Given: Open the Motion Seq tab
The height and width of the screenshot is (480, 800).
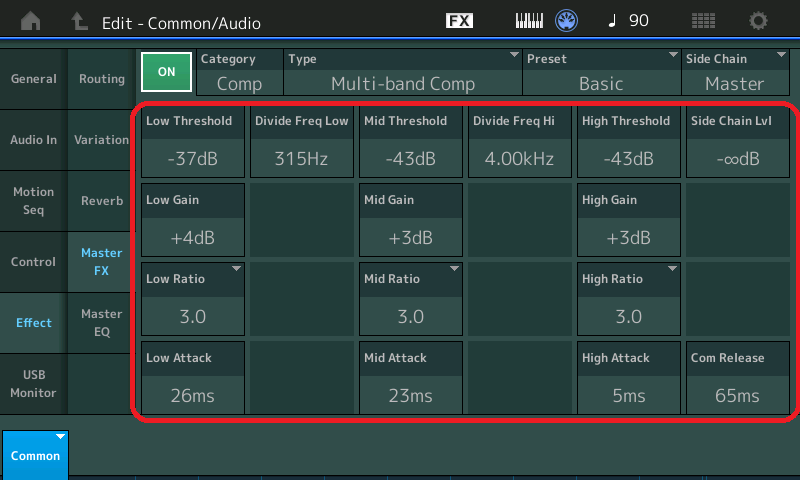Looking at the screenshot, I should point(33,200).
